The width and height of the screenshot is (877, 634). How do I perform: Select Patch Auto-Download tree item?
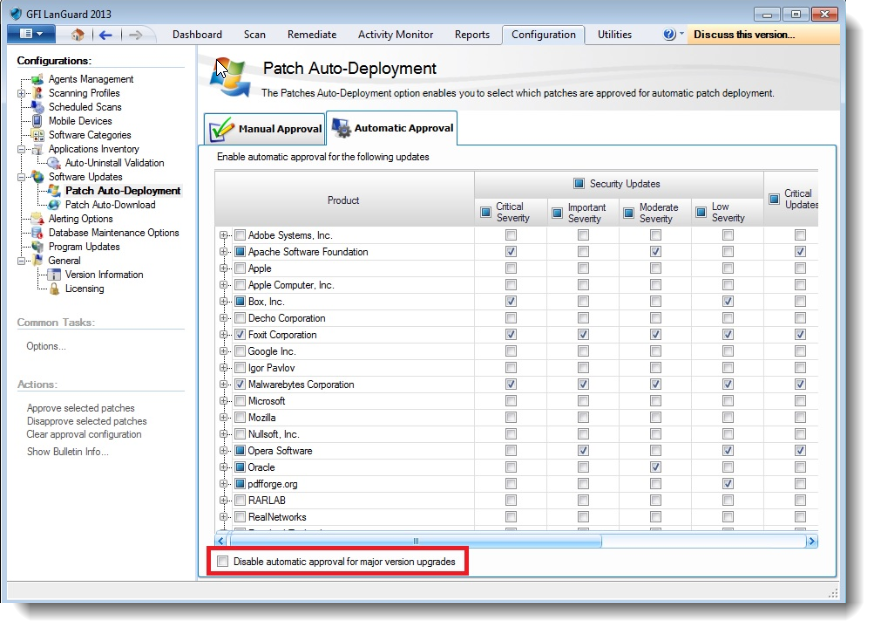coord(110,205)
